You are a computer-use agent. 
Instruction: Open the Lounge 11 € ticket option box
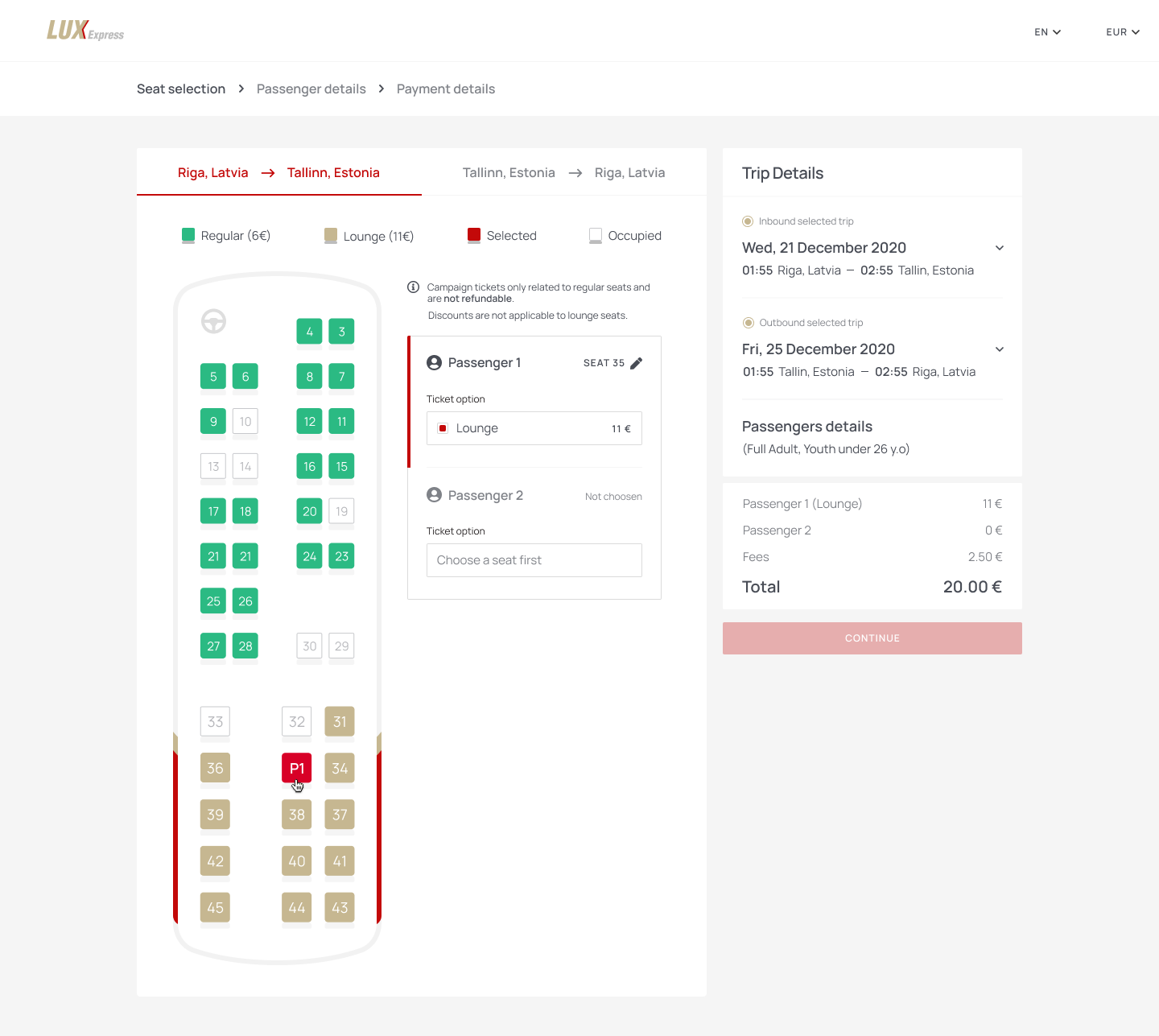tap(534, 428)
